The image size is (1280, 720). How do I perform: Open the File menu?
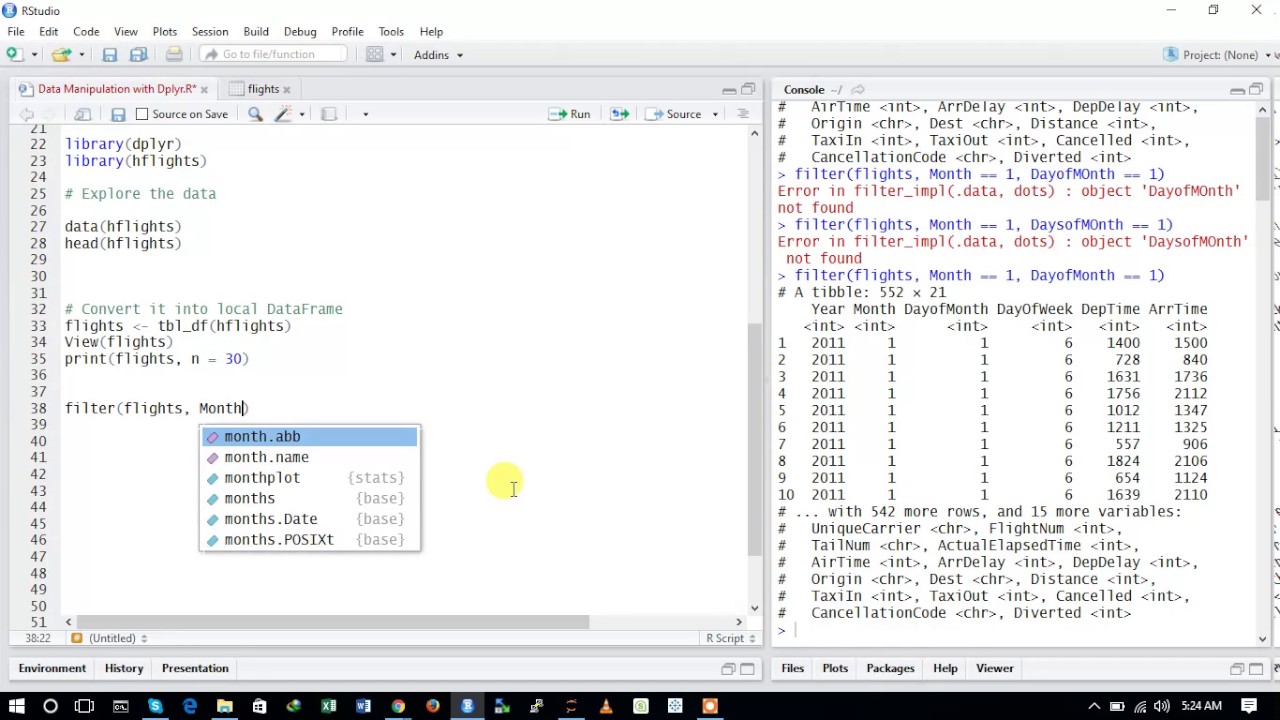click(x=16, y=31)
